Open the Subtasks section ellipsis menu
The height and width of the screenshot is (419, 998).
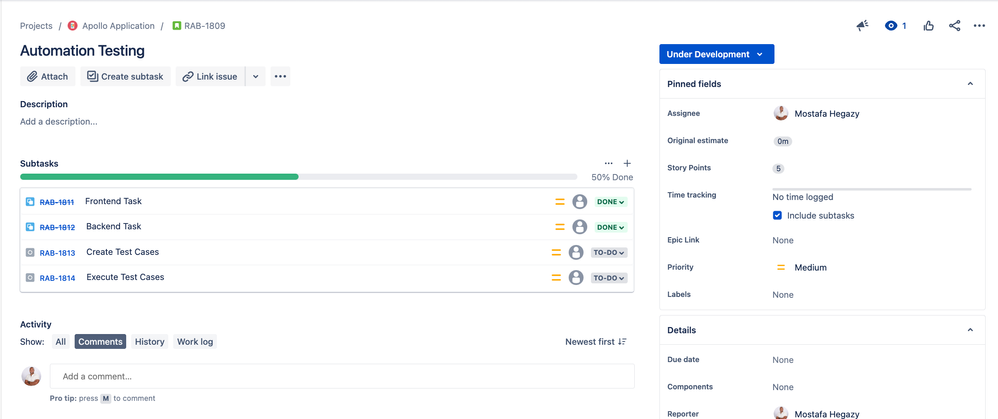pyautogui.click(x=608, y=164)
